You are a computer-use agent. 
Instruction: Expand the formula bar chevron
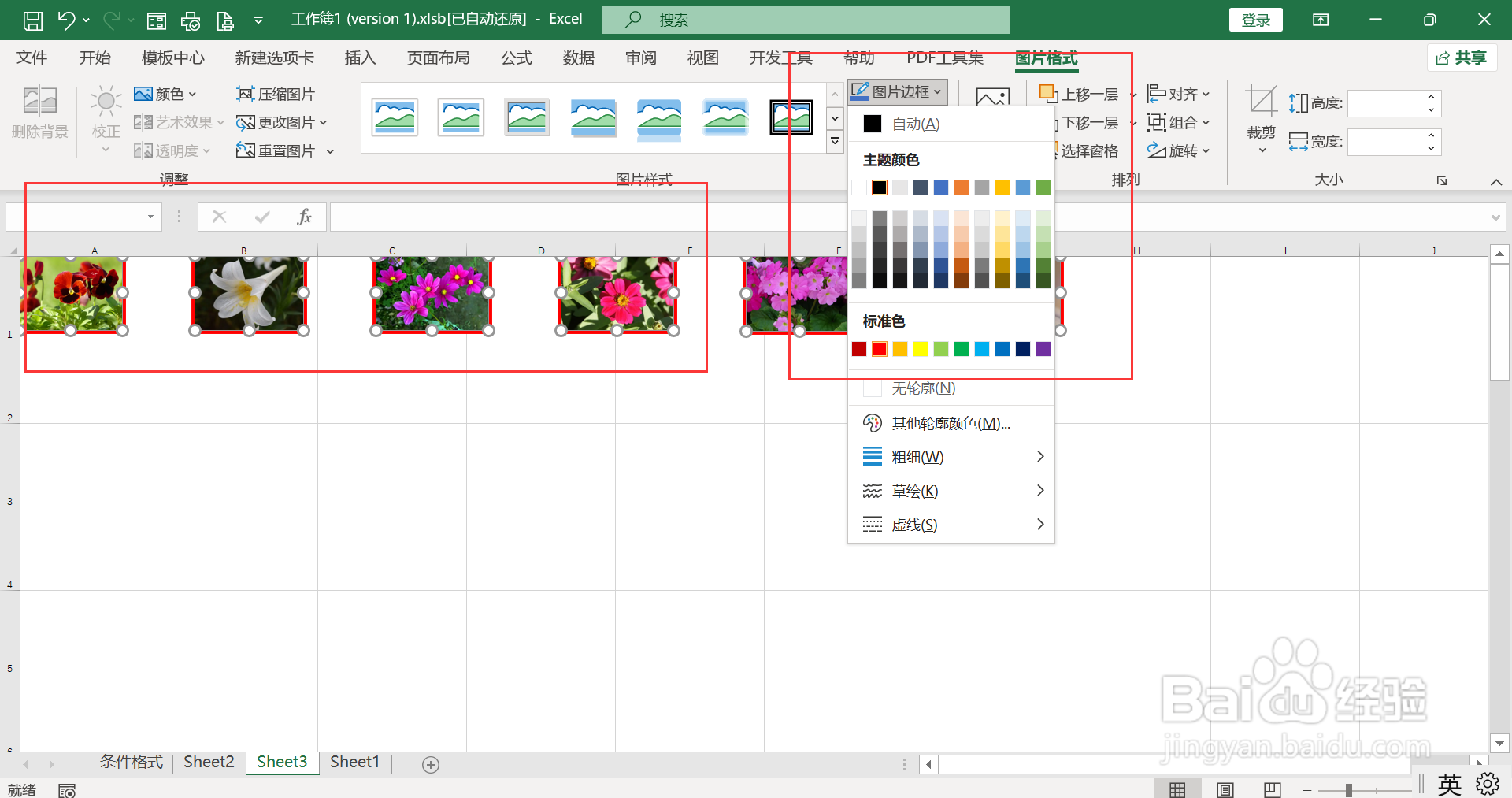click(x=1495, y=217)
